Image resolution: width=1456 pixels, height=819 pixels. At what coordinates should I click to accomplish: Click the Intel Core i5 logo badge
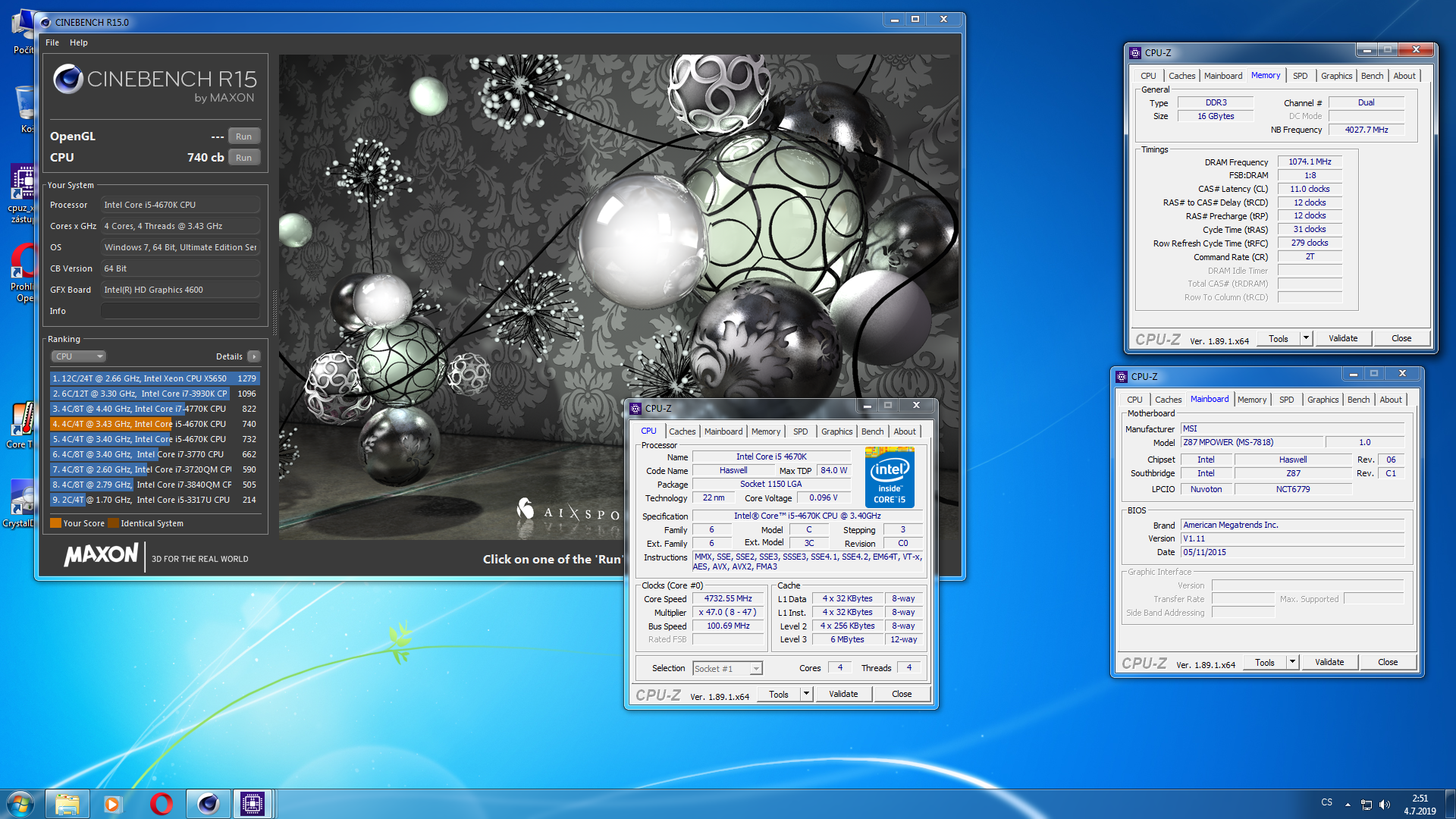890,477
